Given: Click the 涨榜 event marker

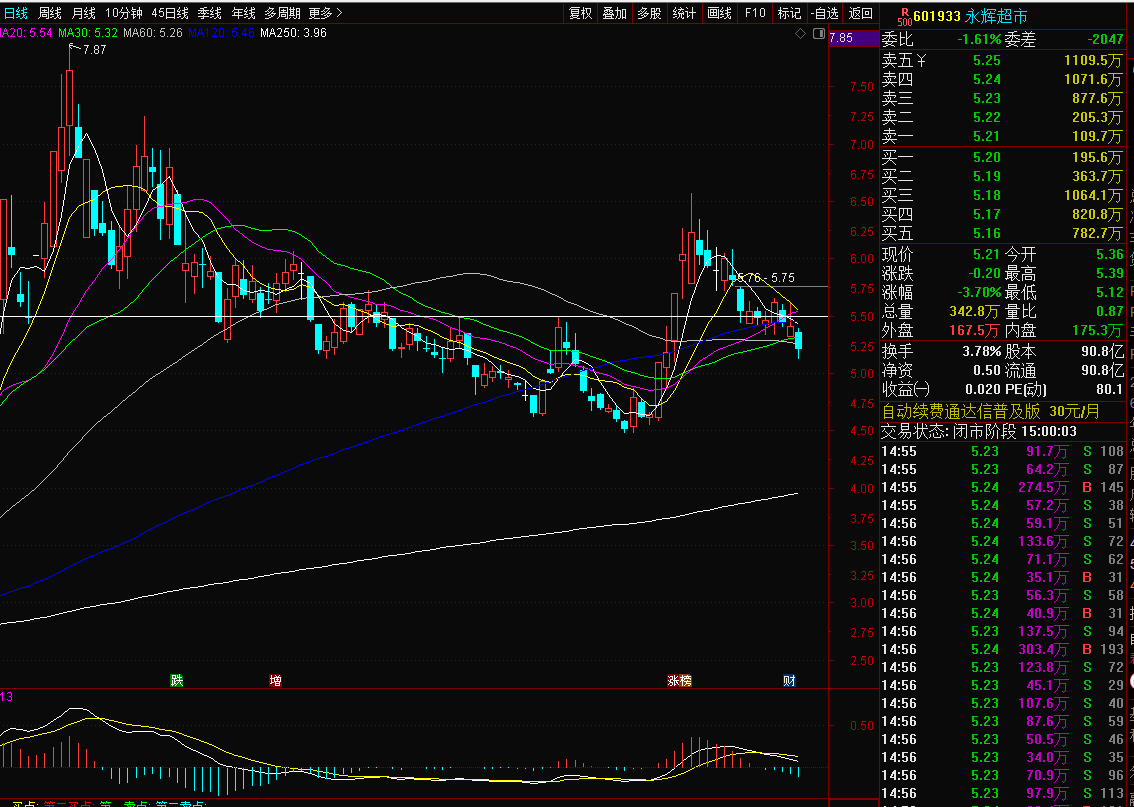Looking at the screenshot, I should coord(680,680).
